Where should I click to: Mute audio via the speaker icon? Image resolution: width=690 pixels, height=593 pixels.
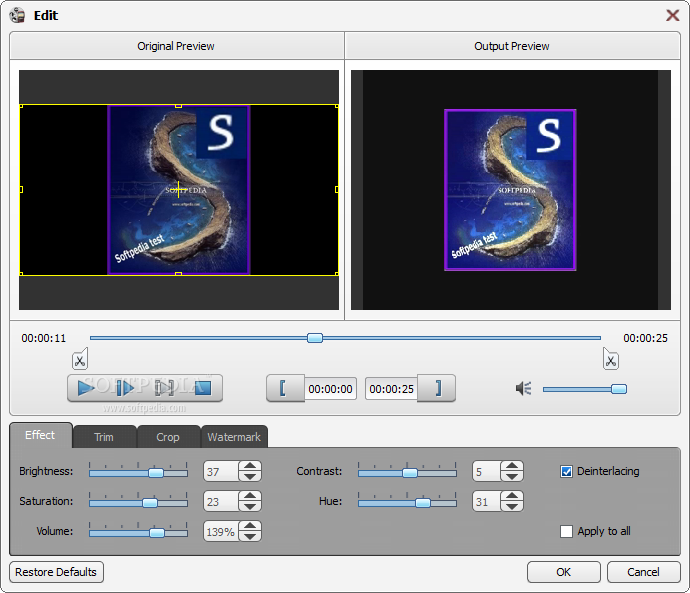tap(524, 388)
